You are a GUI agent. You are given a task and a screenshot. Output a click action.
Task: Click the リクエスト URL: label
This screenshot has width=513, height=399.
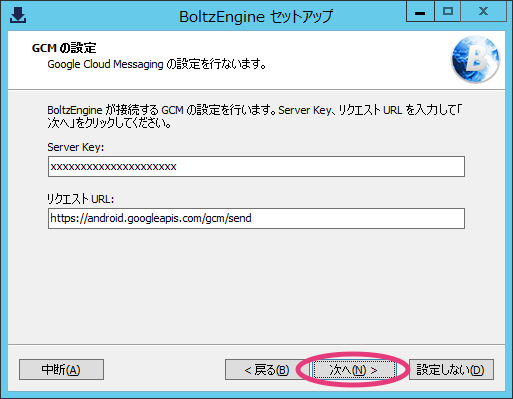click(81, 199)
